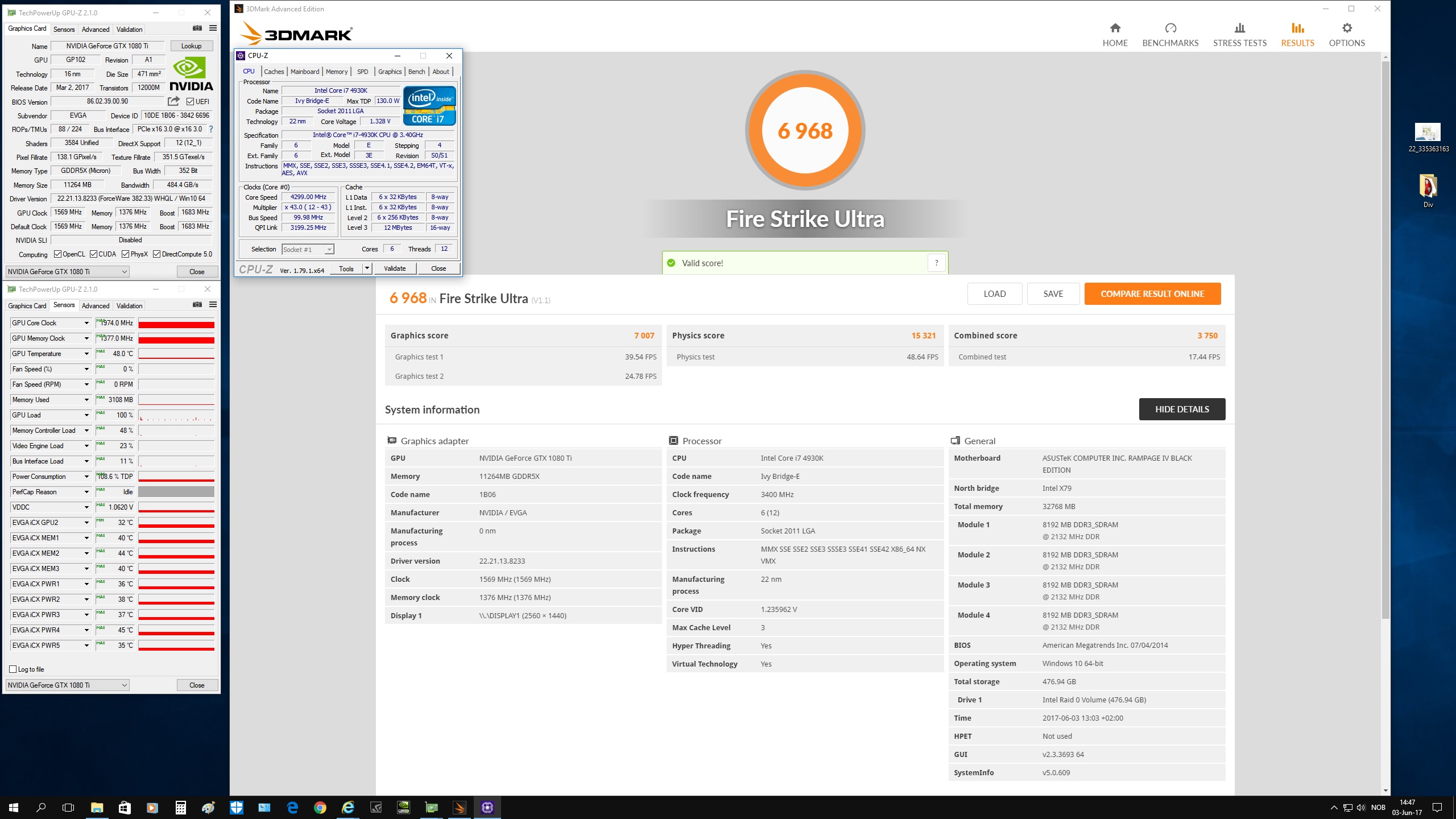
Task: Switch to 3DMark taskbar icon
Action: tap(460, 808)
